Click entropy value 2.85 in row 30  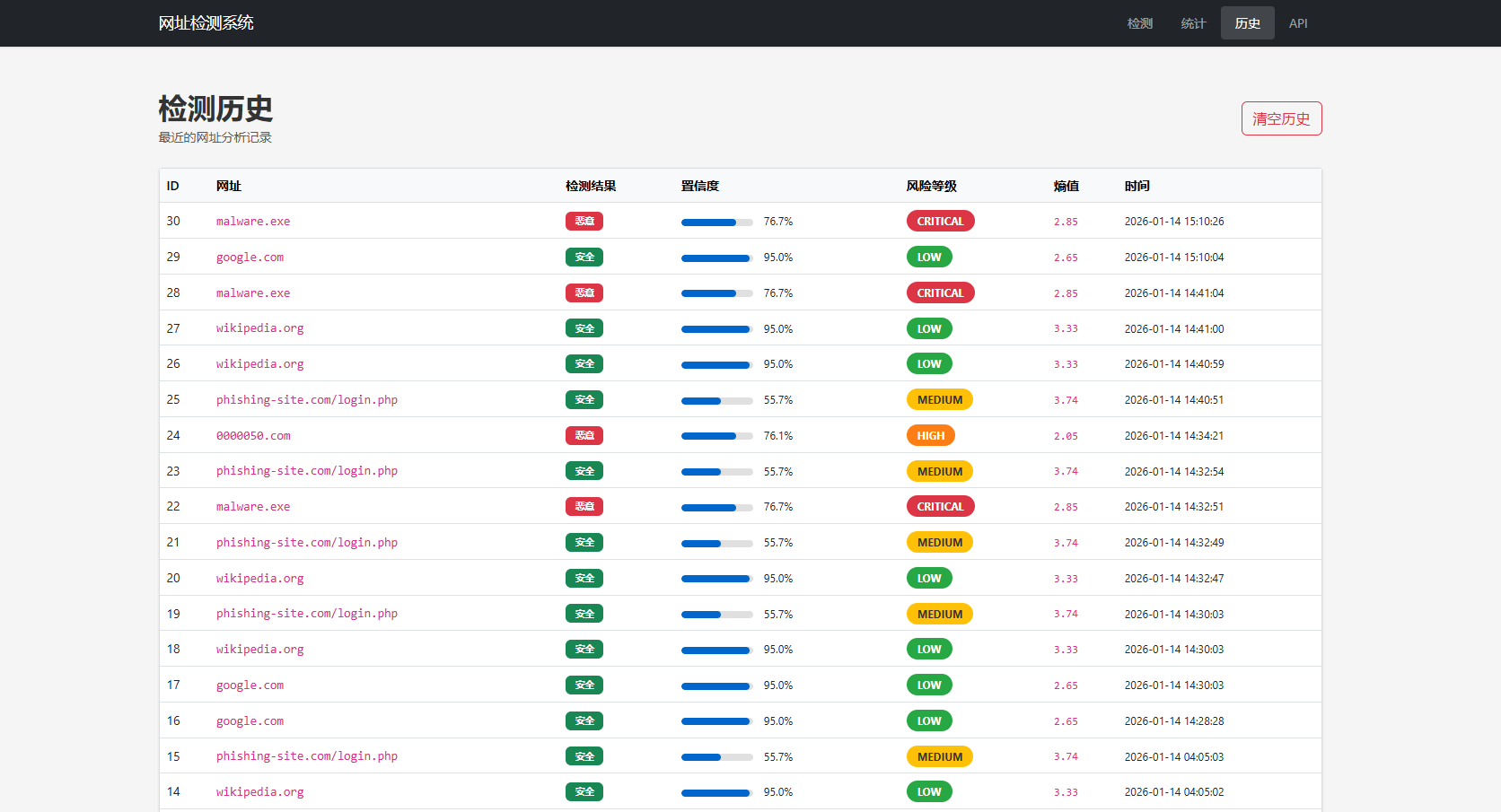(x=1066, y=222)
